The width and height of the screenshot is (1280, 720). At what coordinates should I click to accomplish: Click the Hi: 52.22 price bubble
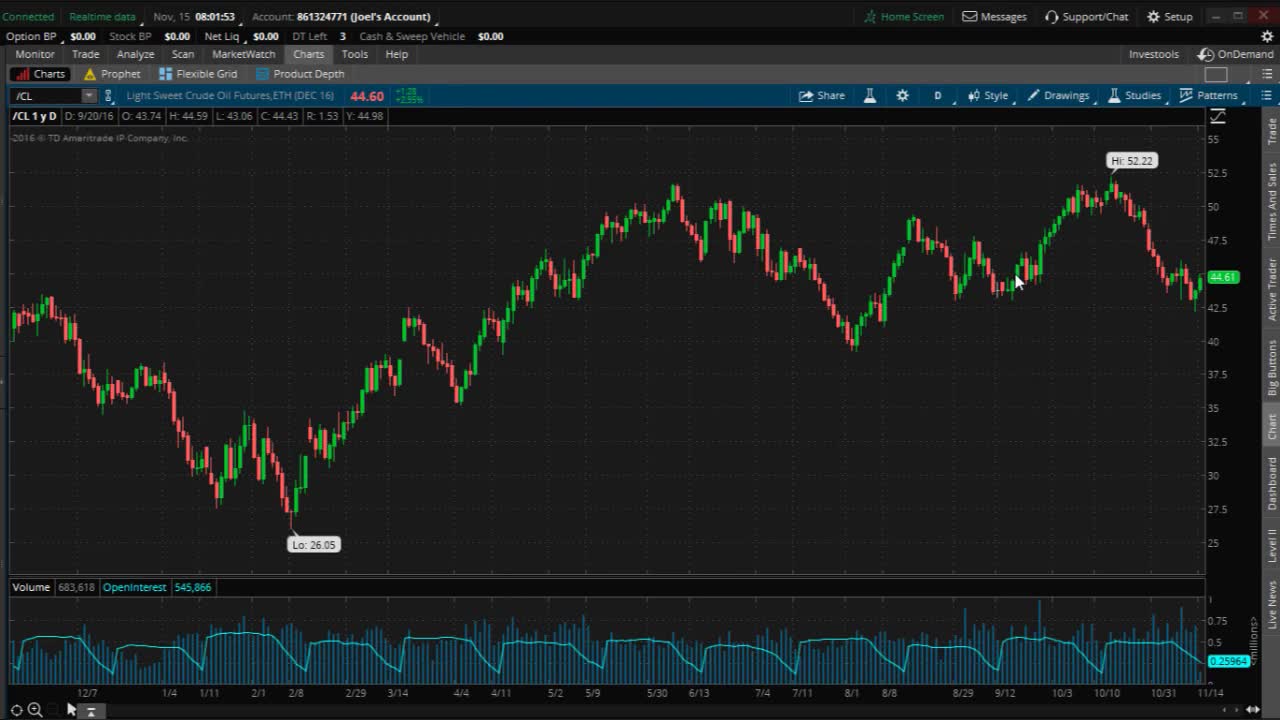coord(1132,160)
